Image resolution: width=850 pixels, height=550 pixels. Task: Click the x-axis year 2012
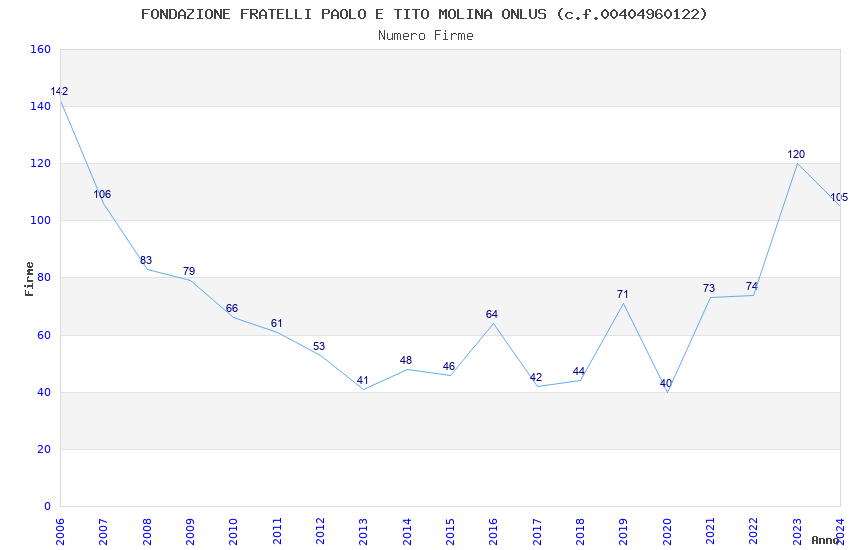[320, 531]
